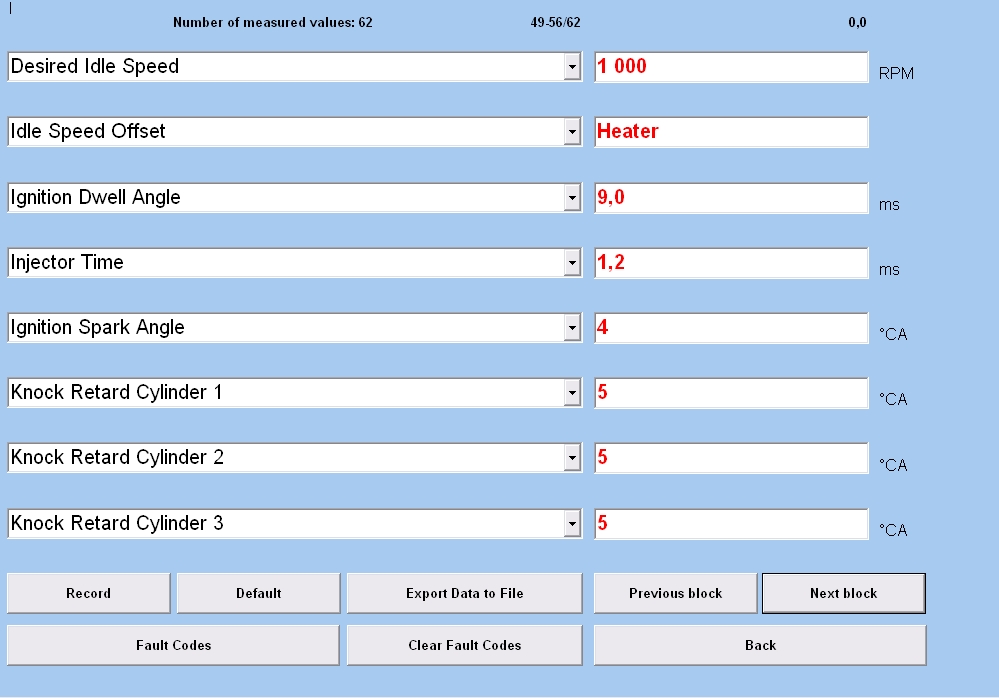
Task: Restore the Default parameter selection
Action: [259, 594]
